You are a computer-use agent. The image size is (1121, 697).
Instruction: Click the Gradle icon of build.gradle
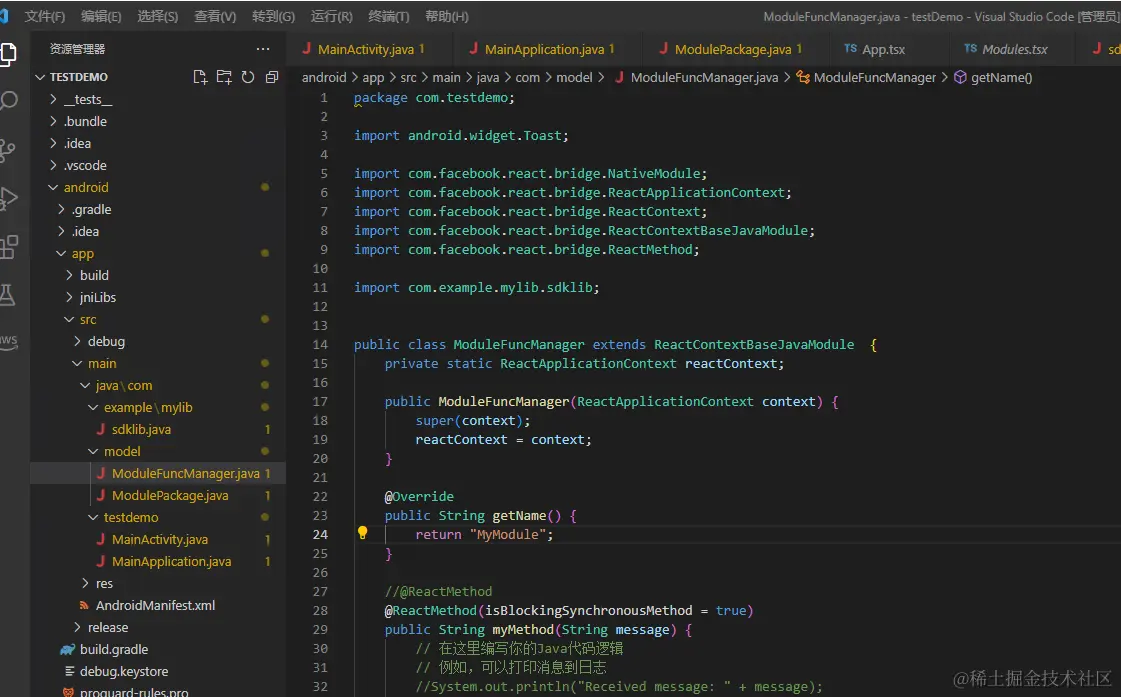click(68, 649)
